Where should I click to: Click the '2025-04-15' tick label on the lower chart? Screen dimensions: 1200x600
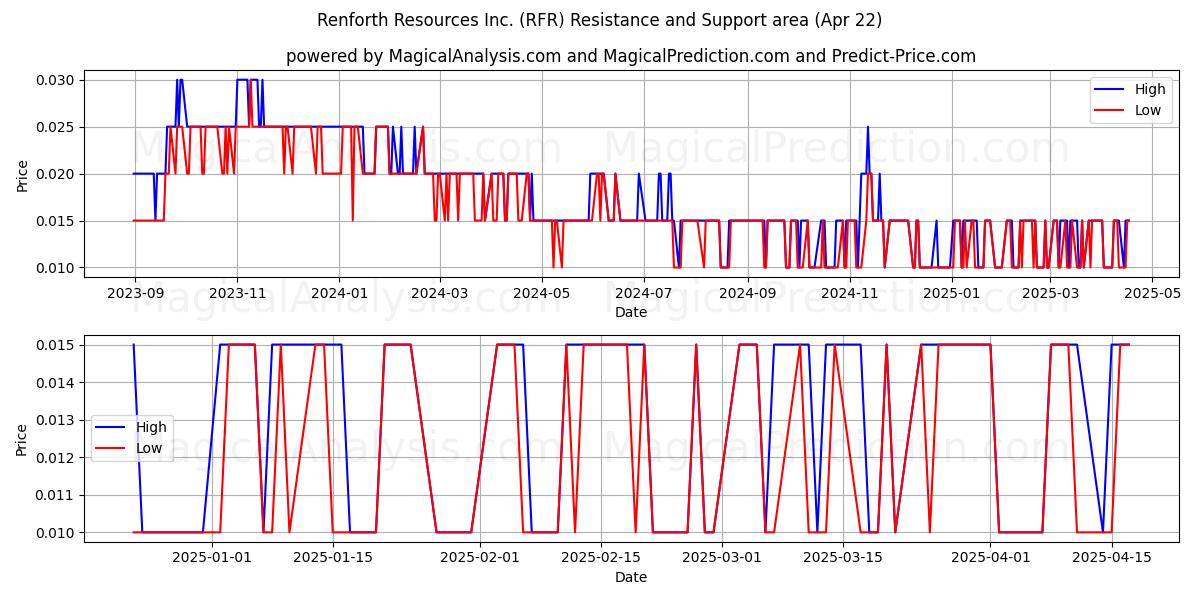coord(1111,558)
